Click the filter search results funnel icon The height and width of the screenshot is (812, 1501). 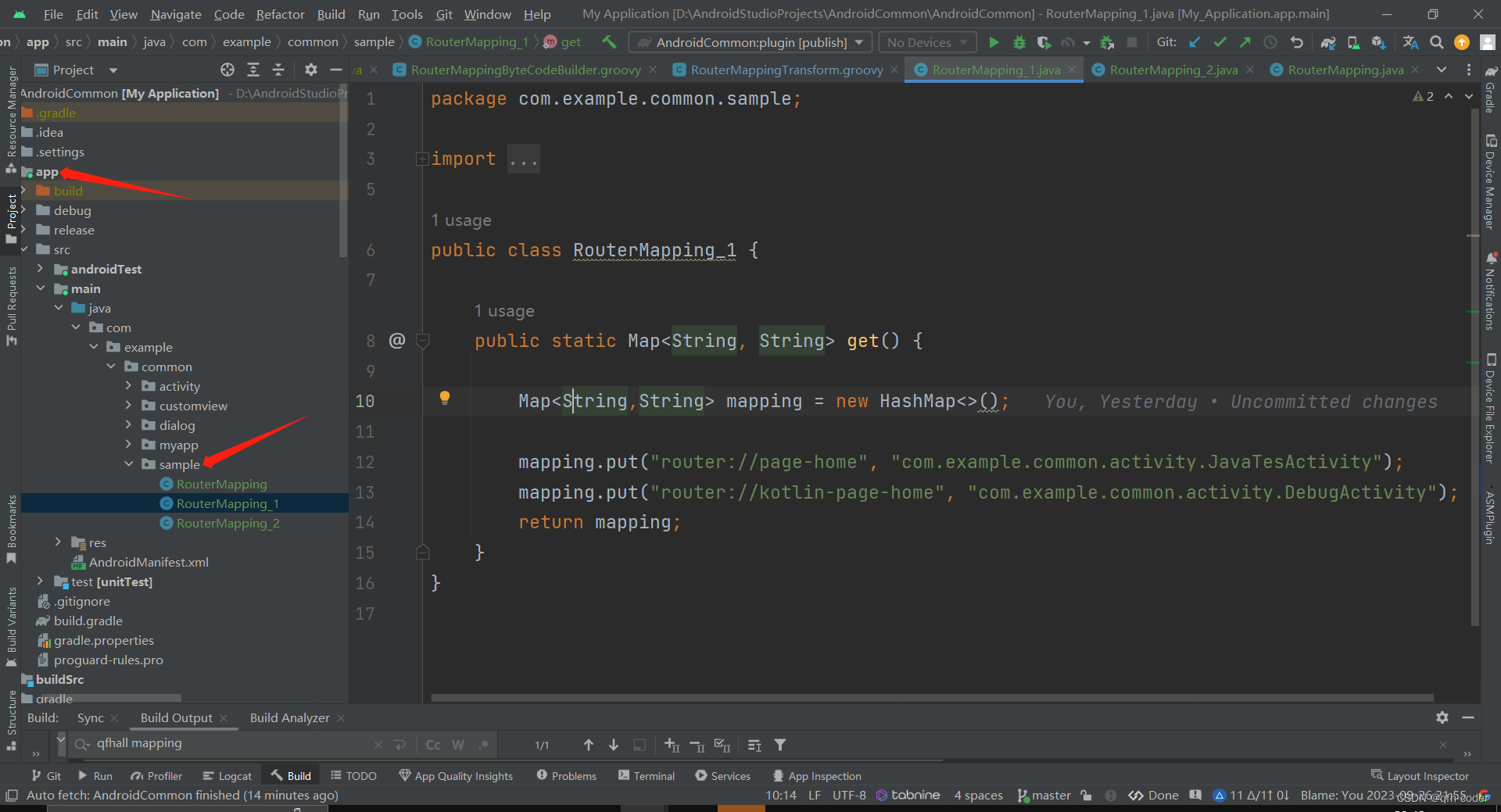[x=780, y=745]
